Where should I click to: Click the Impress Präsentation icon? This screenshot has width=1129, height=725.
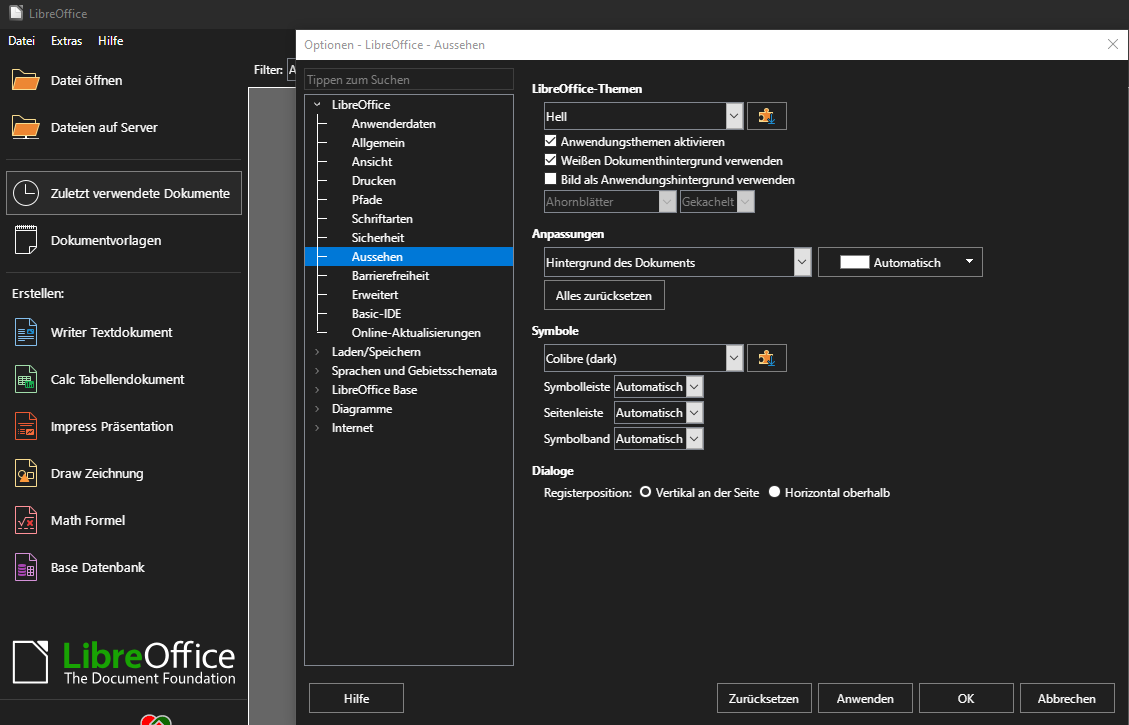[26, 426]
